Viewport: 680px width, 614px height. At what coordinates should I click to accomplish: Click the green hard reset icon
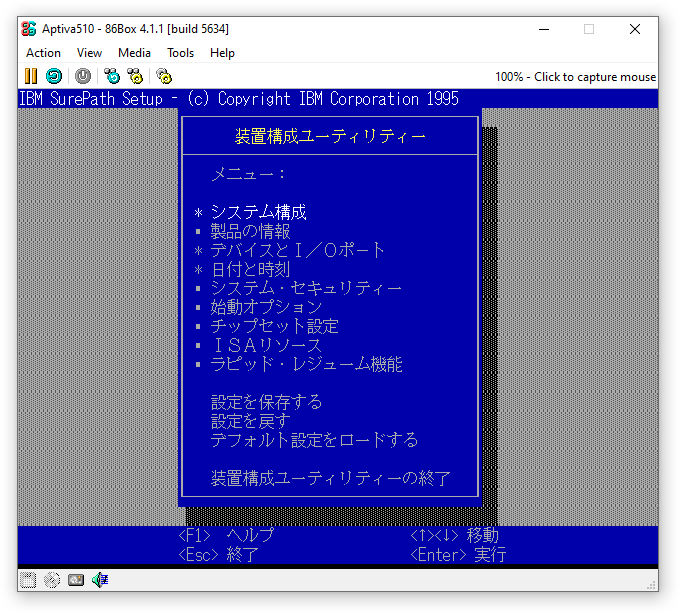click(54, 76)
